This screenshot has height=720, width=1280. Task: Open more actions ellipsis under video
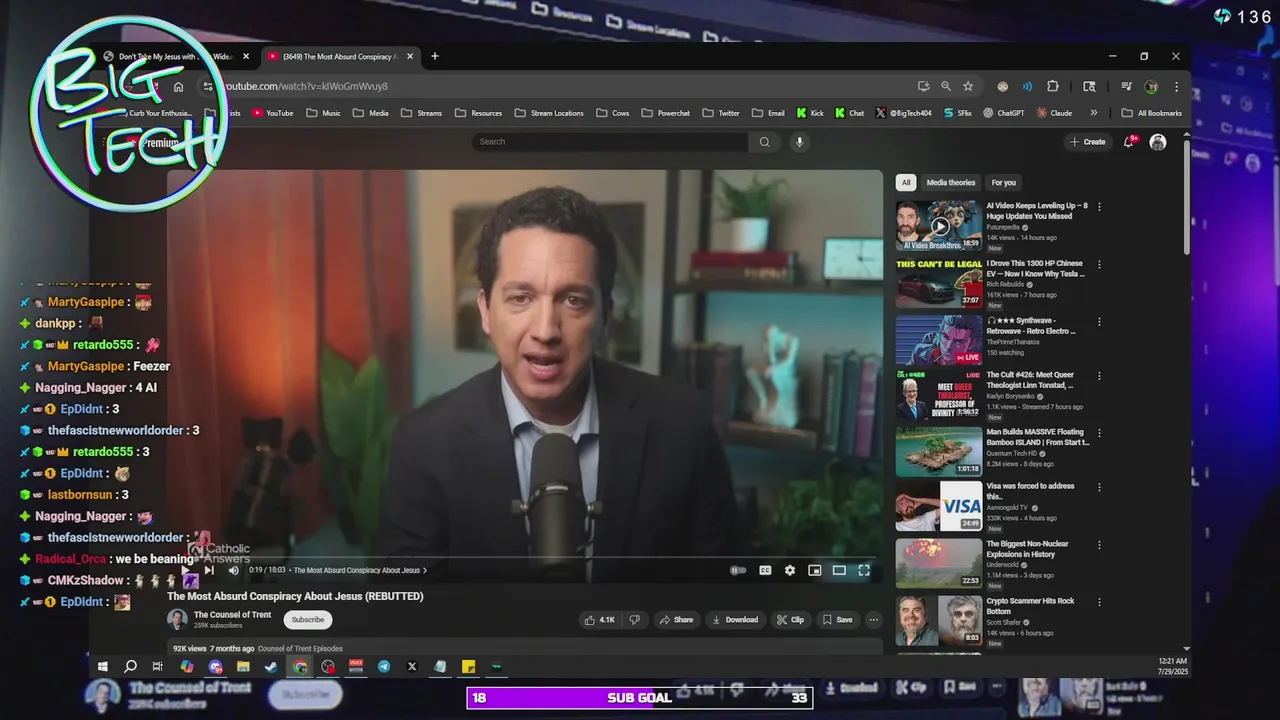[873, 620]
